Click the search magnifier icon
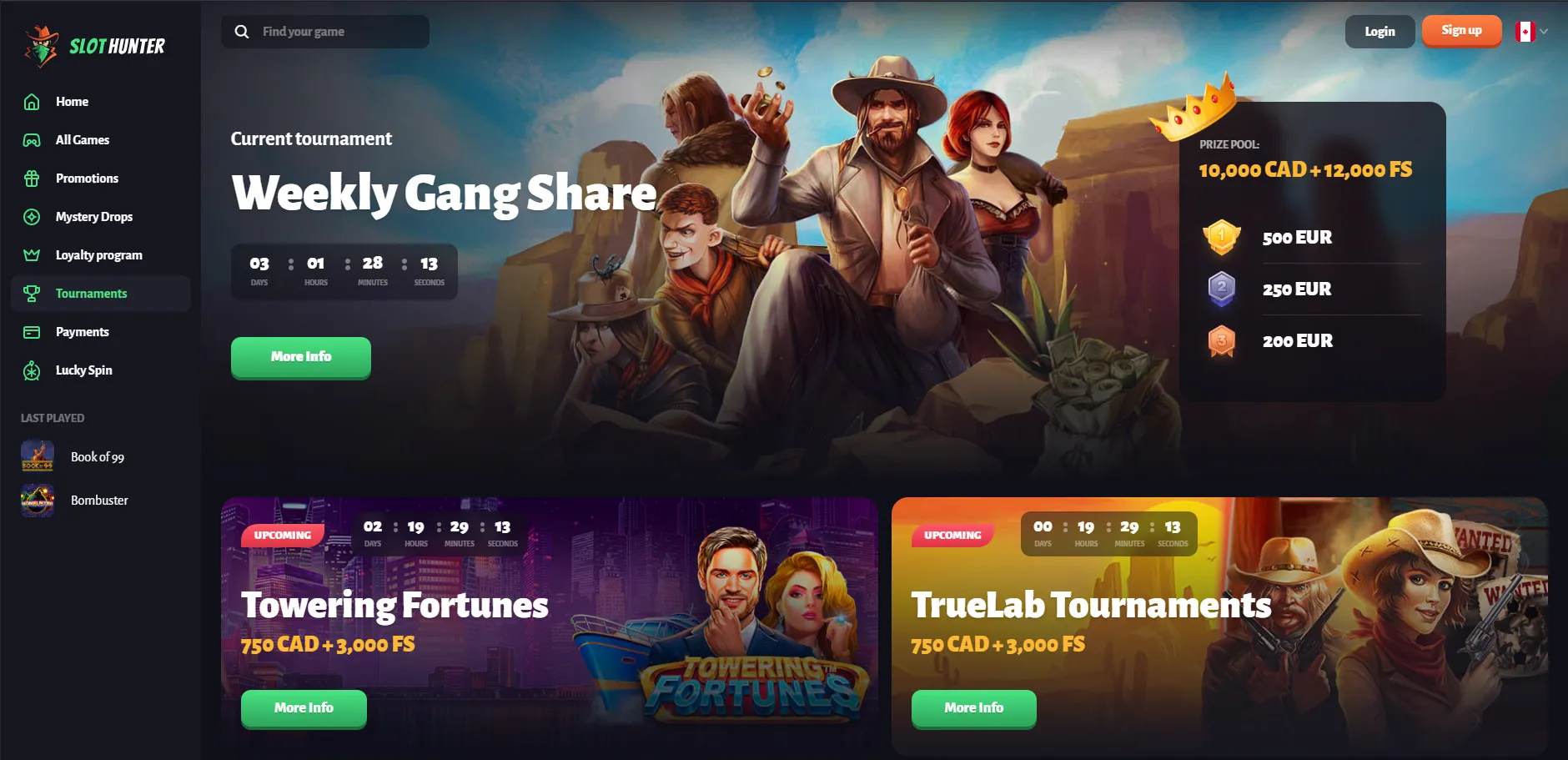The height and width of the screenshot is (760, 1568). coord(242,32)
